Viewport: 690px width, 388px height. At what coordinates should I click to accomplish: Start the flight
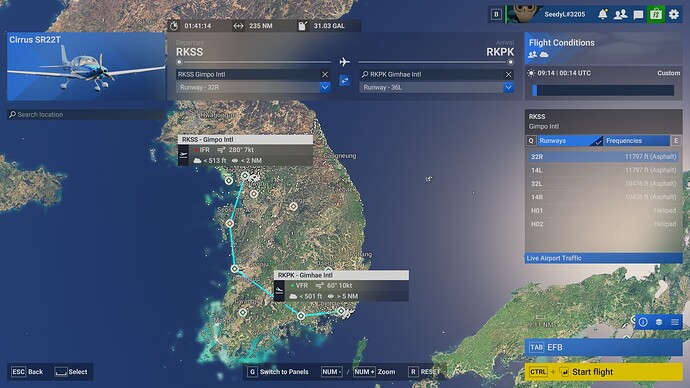603,372
